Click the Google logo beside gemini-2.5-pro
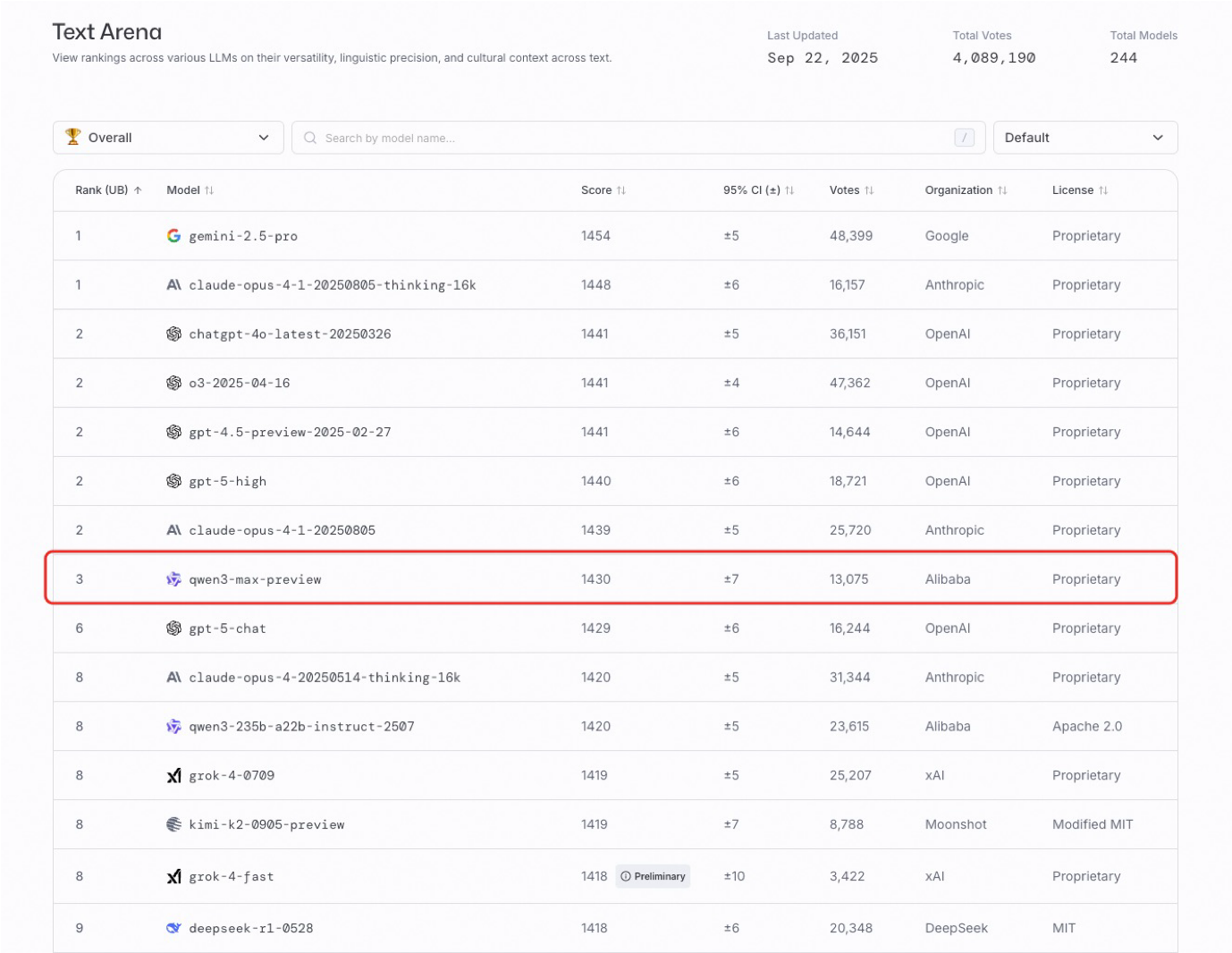 [173, 236]
